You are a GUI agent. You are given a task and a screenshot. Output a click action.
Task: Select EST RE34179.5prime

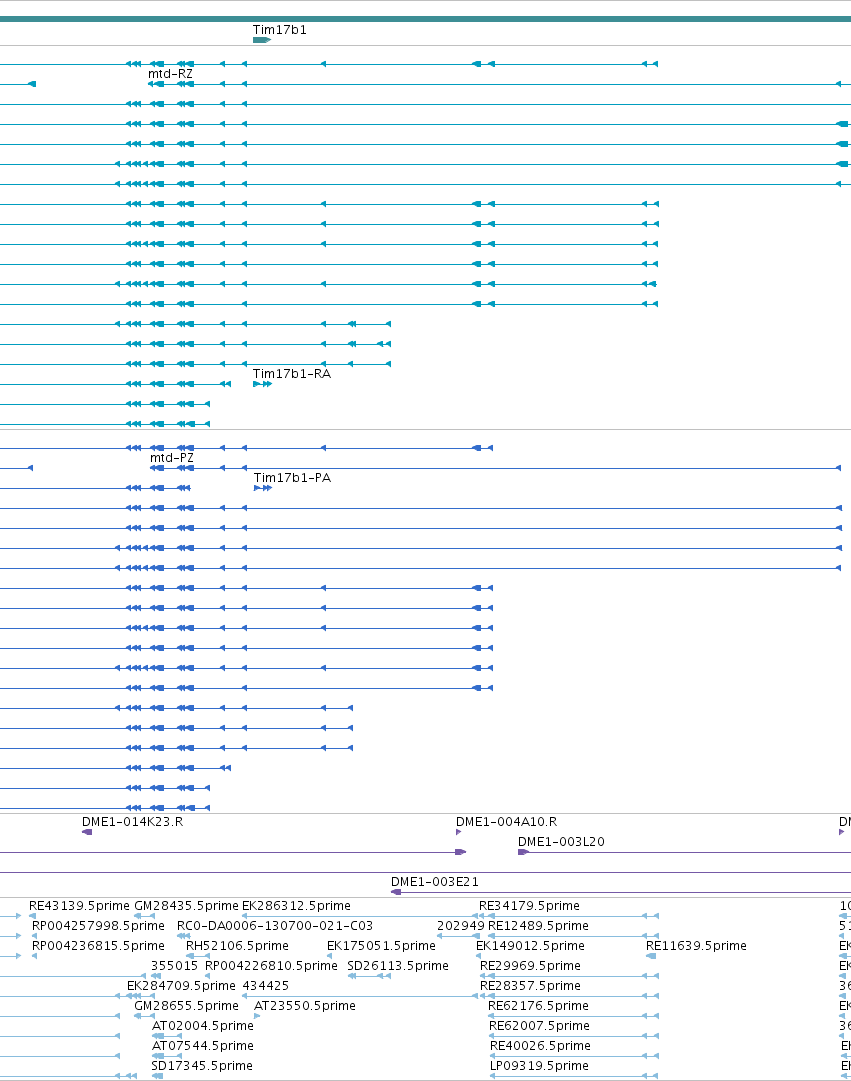point(529,906)
